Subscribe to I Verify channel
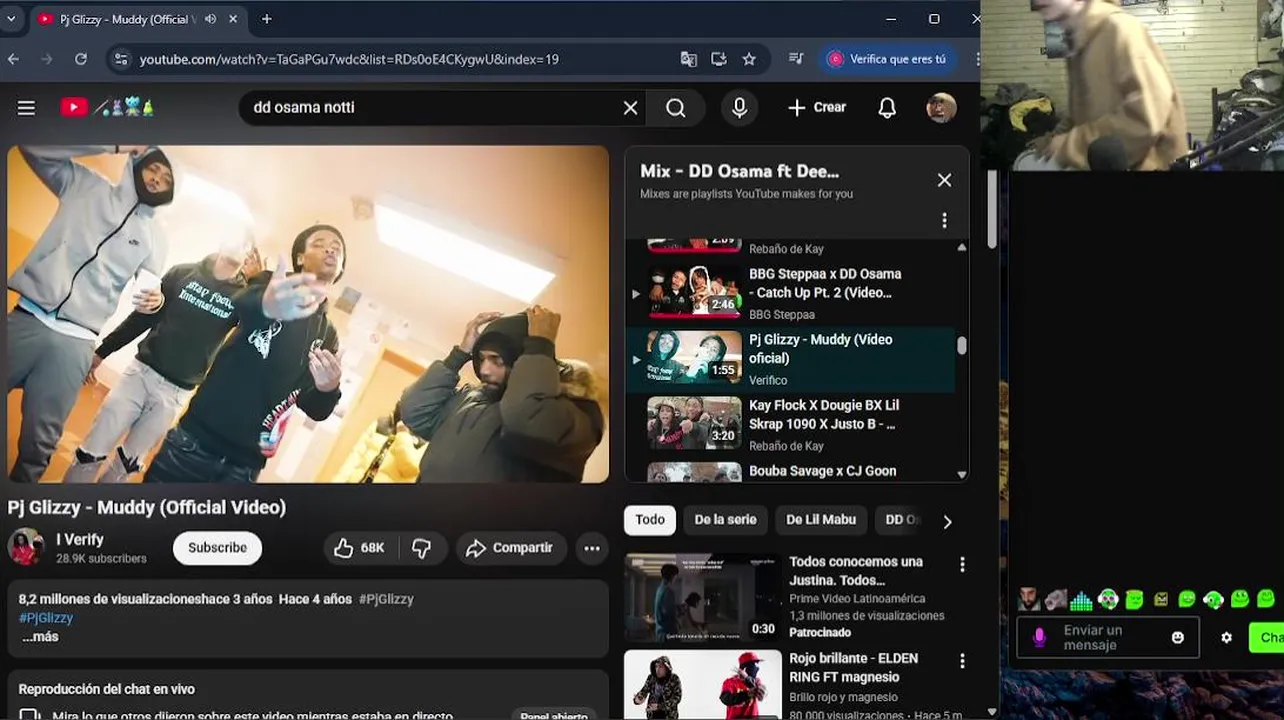This screenshot has height=720, width=1284. [x=217, y=548]
